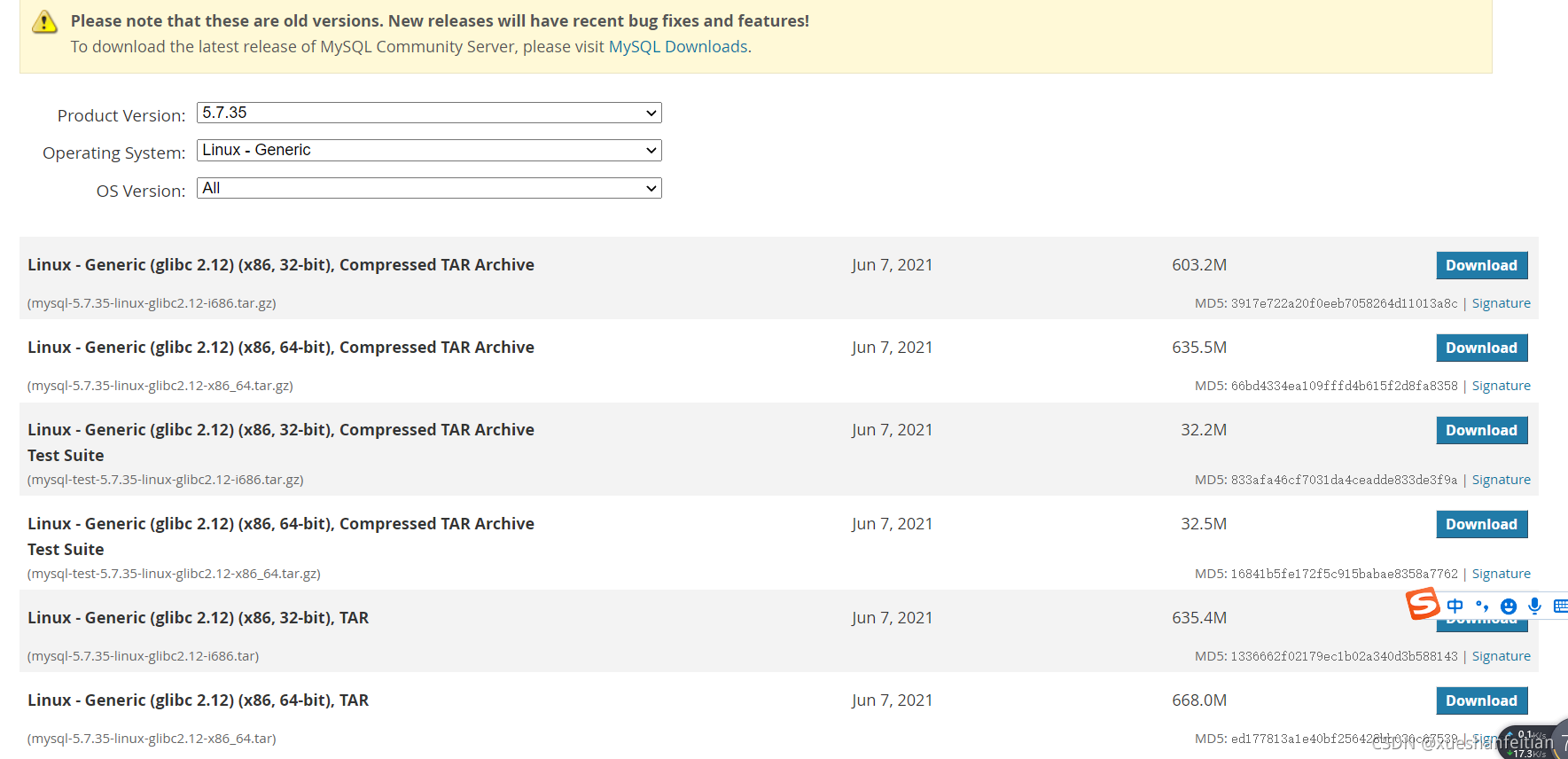The image size is (1568, 759).
Task: Open Signature for mysql-5.7.35-linux-glibc2.12-i686.tar.gz
Action: pyautogui.click(x=1501, y=303)
